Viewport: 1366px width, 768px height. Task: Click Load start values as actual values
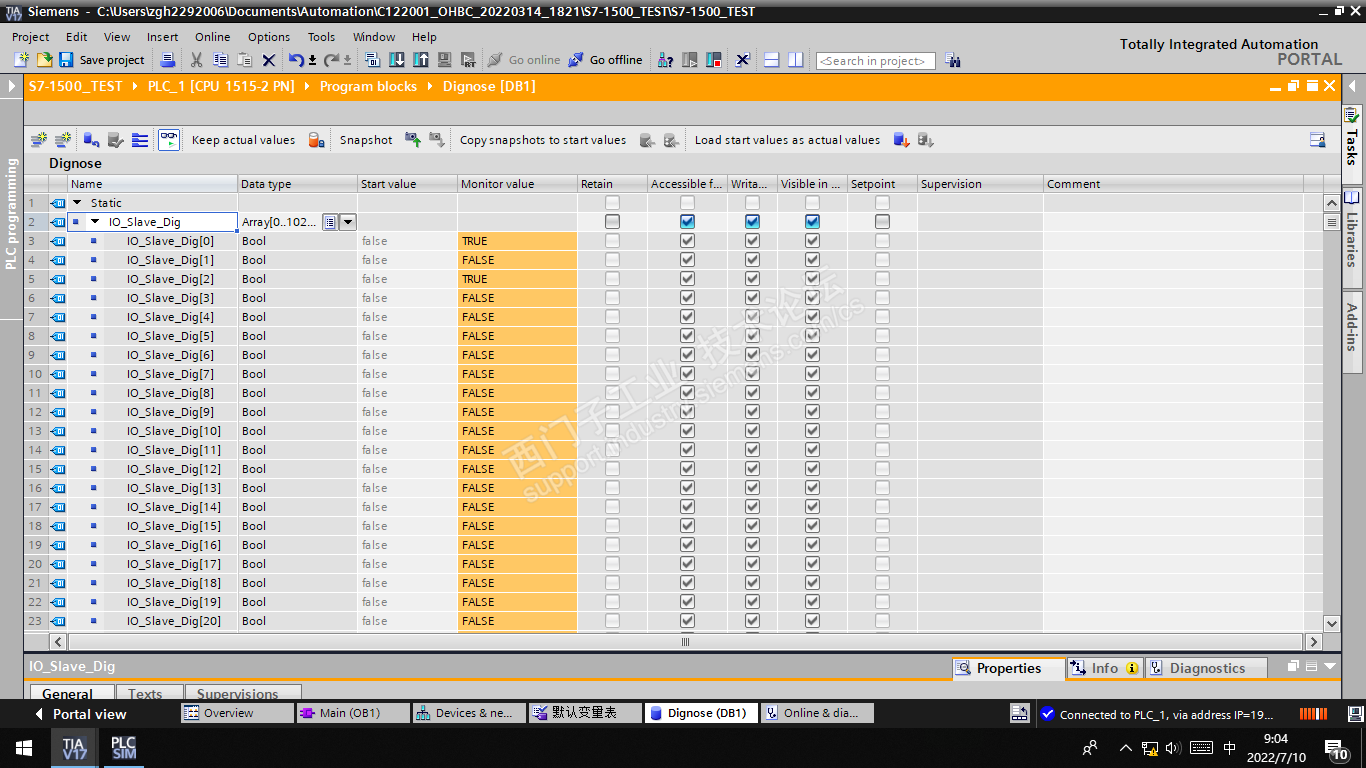tap(788, 140)
